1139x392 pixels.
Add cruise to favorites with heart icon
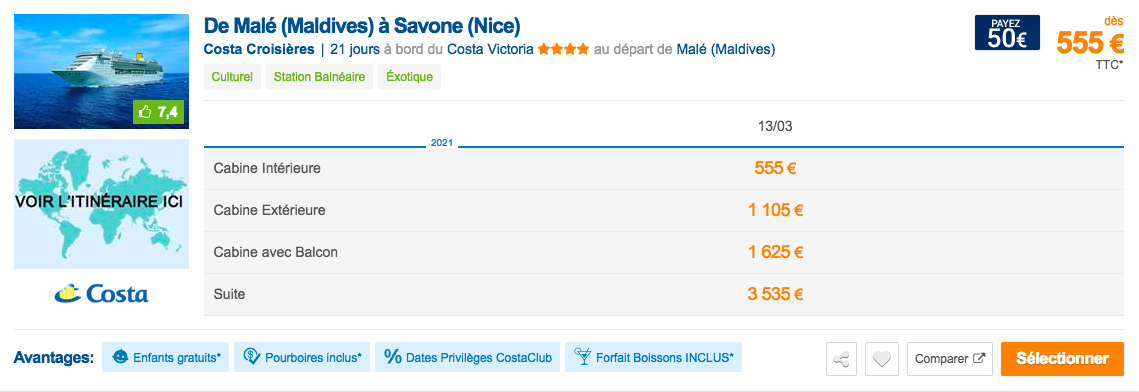(882, 359)
